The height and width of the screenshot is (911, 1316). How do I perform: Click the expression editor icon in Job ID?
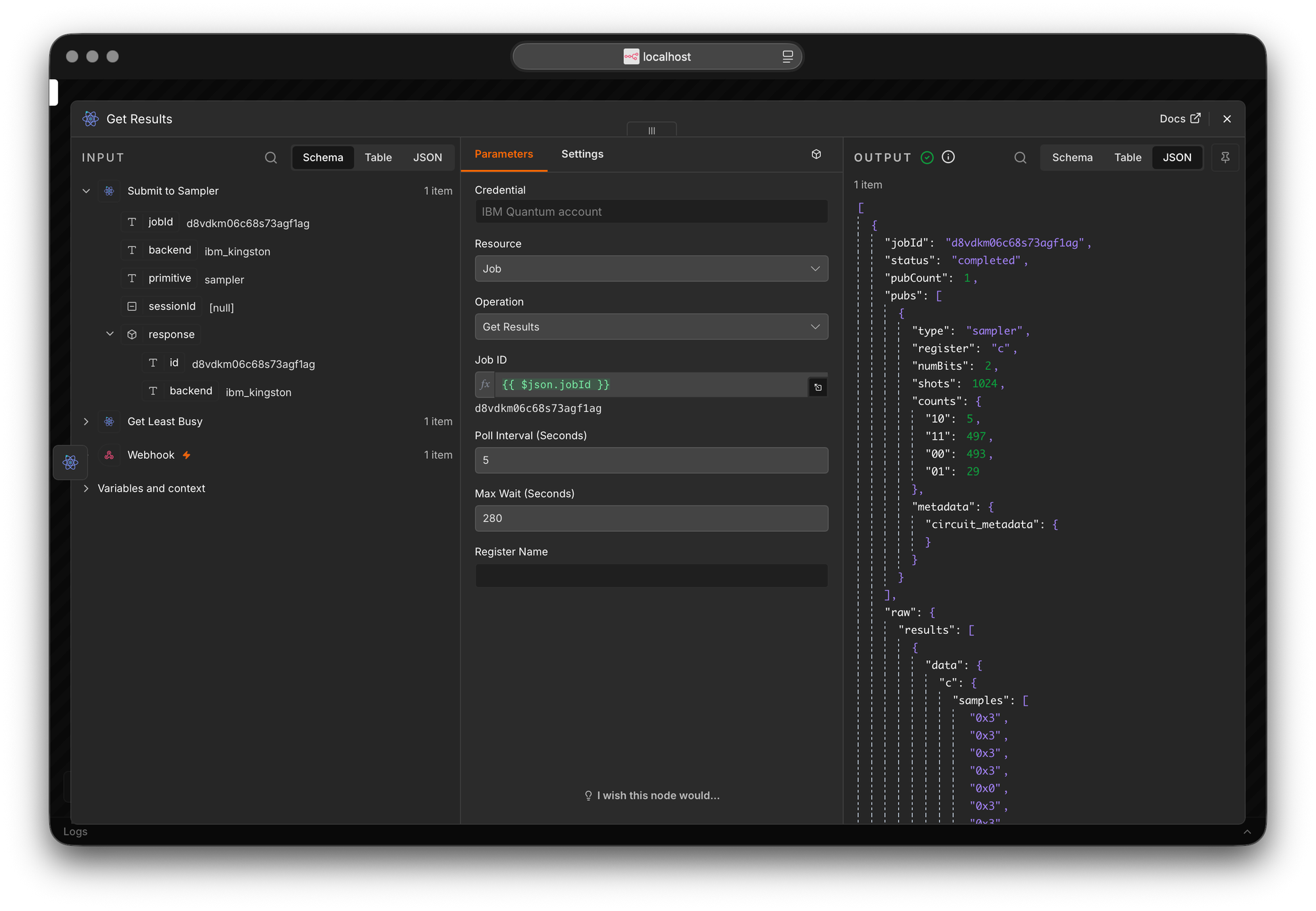pos(818,387)
